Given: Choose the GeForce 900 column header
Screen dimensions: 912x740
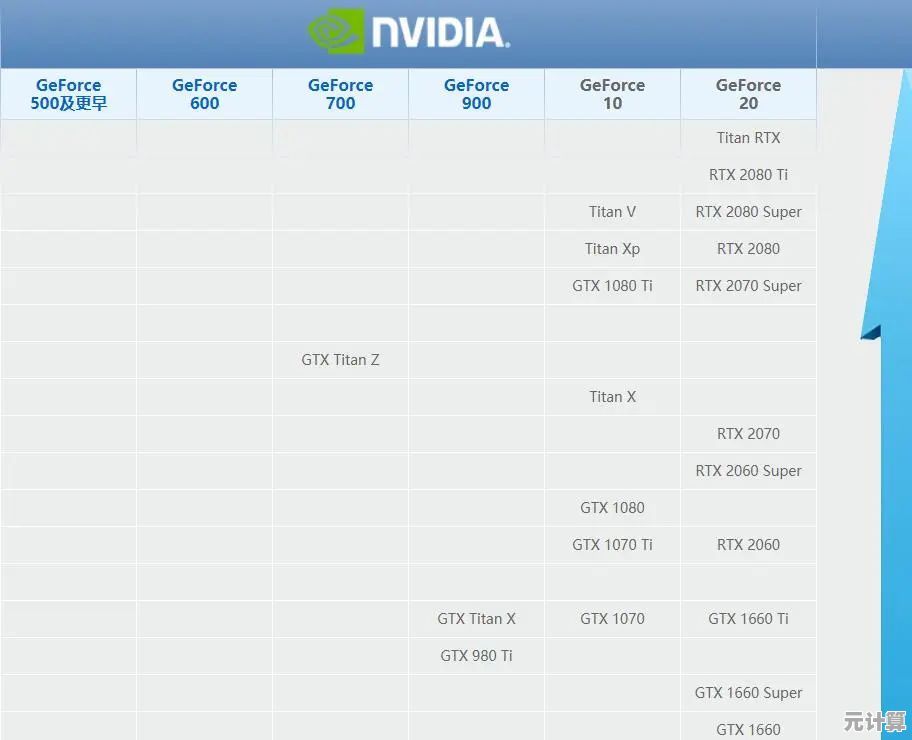Looking at the screenshot, I should pos(476,94).
